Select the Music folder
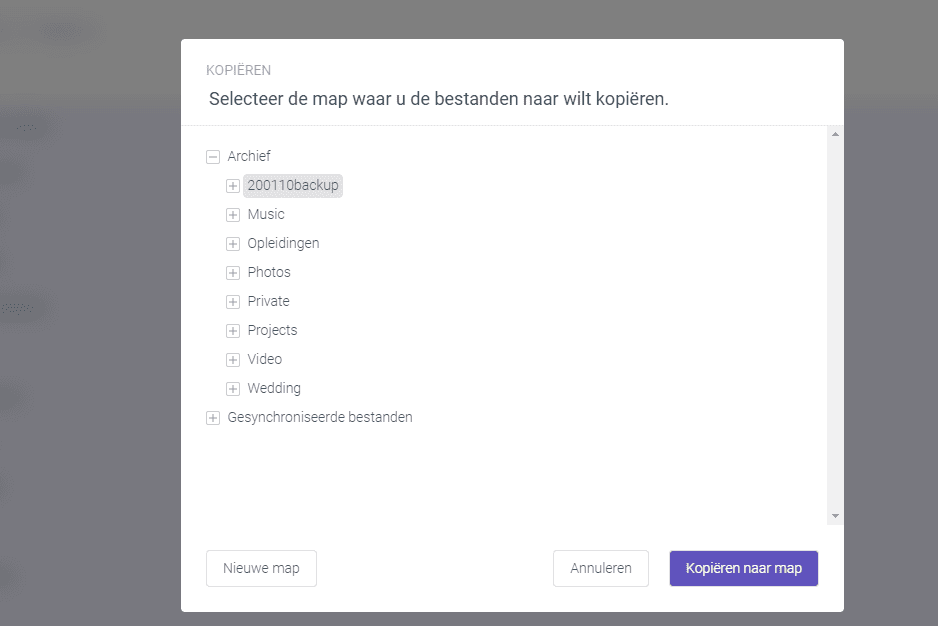The height and width of the screenshot is (626, 938). coord(266,214)
